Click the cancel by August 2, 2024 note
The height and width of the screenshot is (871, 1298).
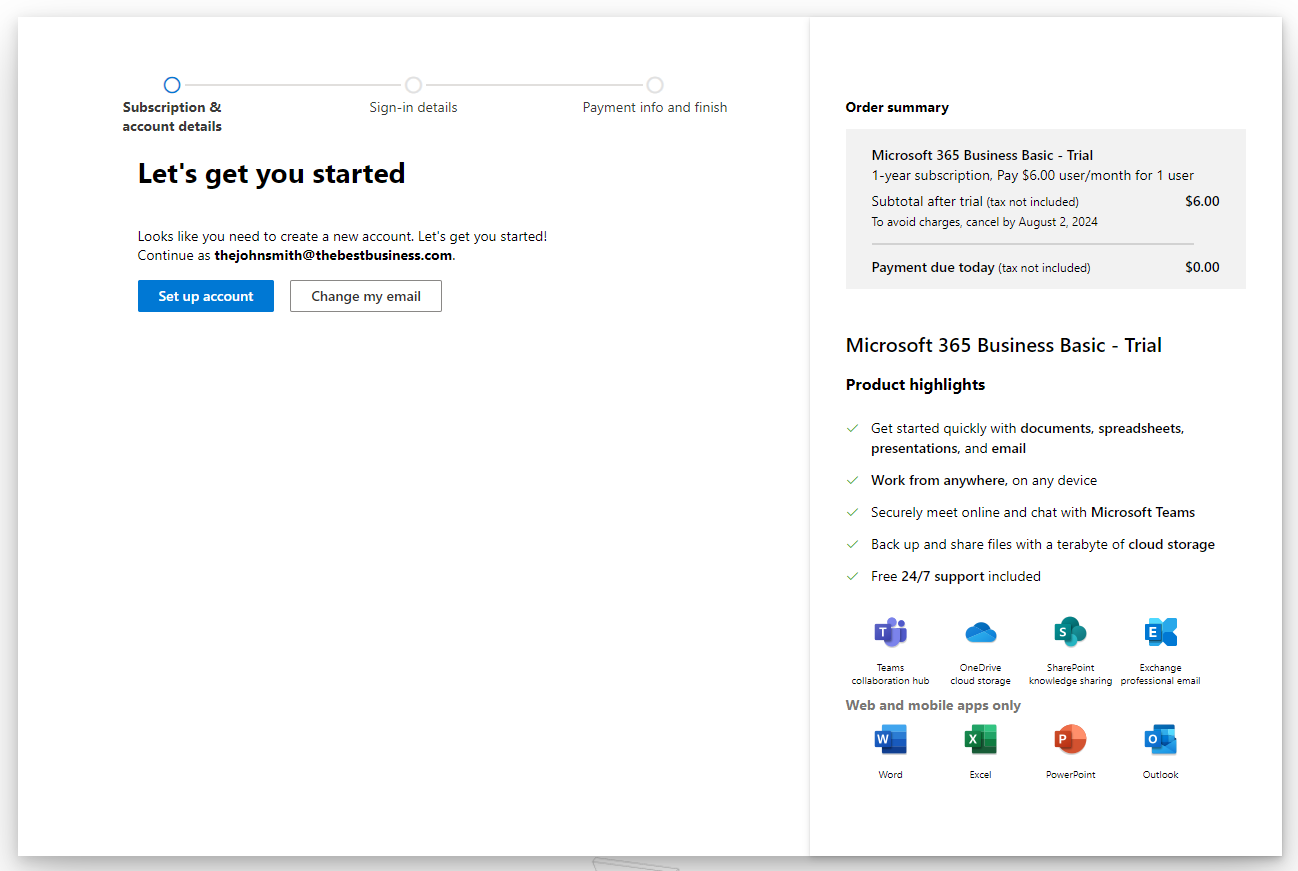pyautogui.click(x=984, y=222)
